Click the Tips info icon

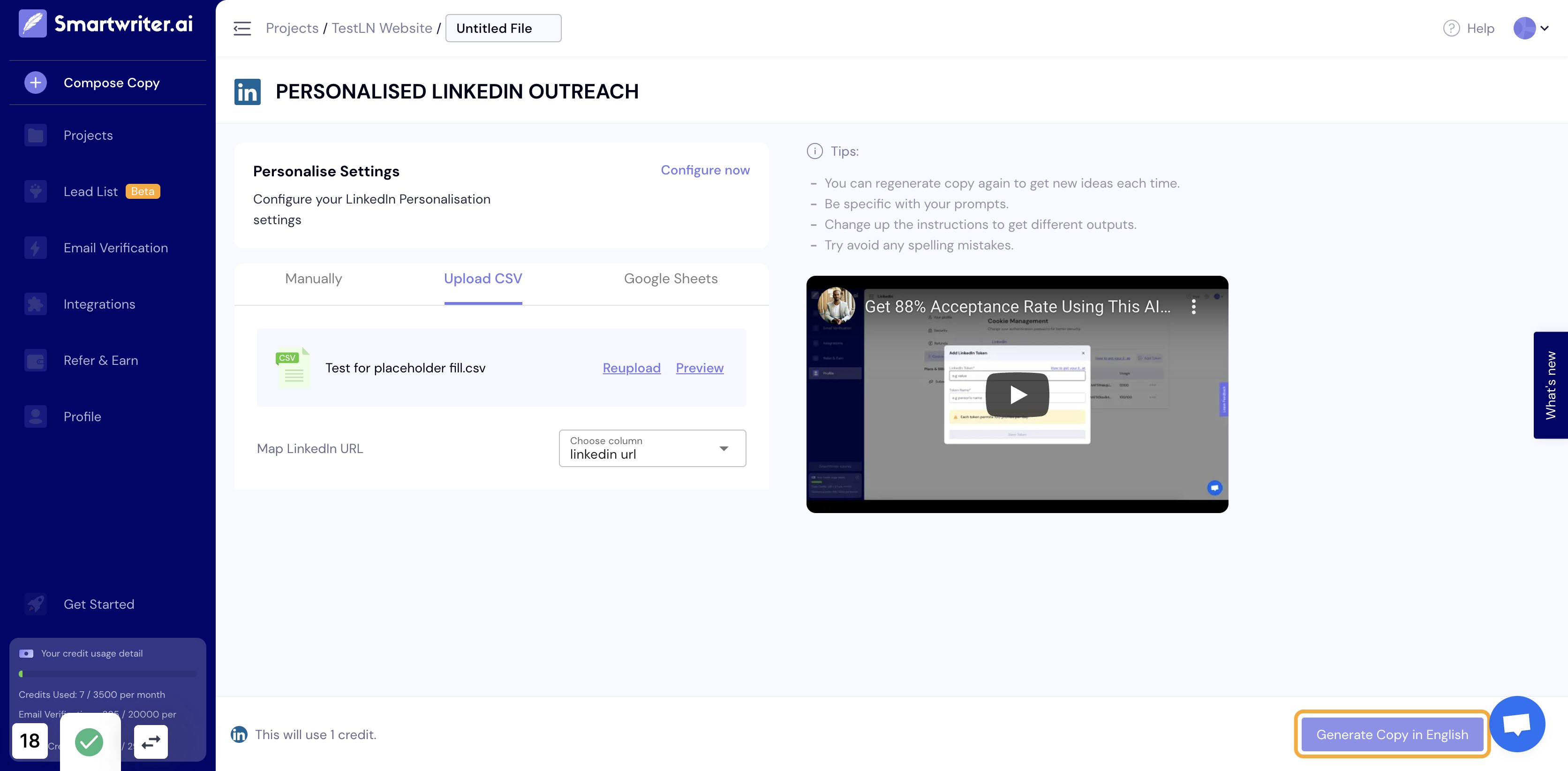tap(814, 151)
